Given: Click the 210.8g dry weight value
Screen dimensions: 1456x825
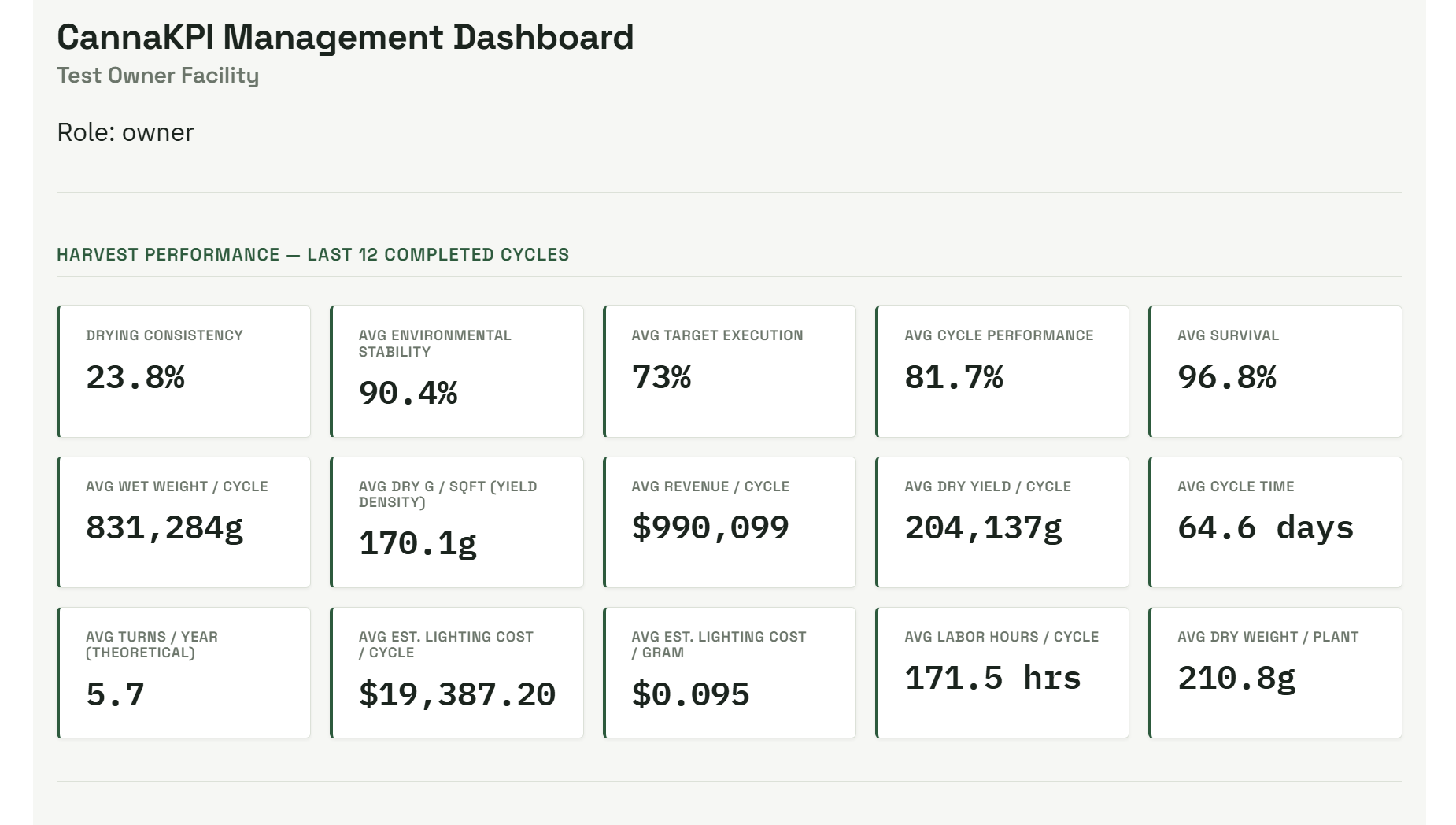Looking at the screenshot, I should coord(1236,679).
